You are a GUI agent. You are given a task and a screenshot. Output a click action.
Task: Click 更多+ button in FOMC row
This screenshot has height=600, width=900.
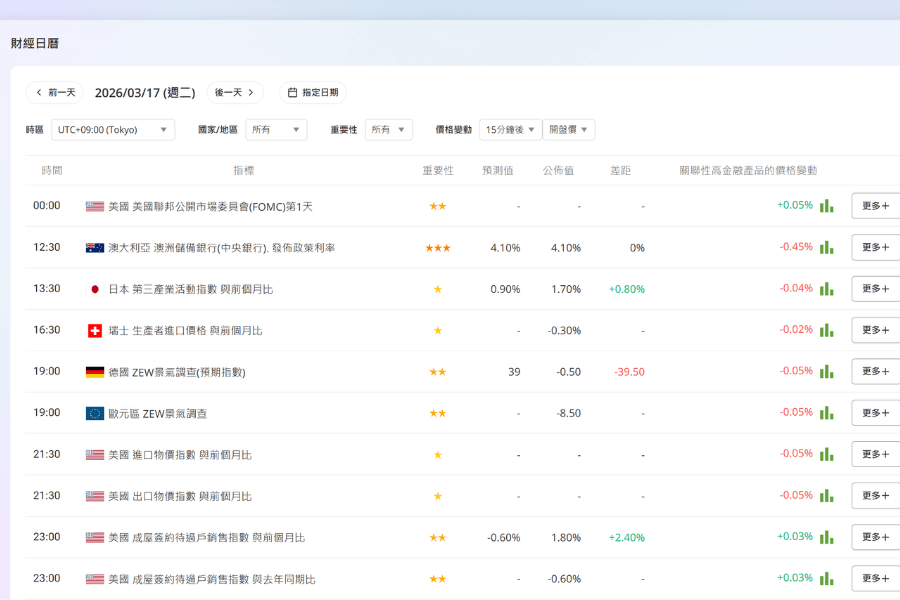[x=875, y=206]
